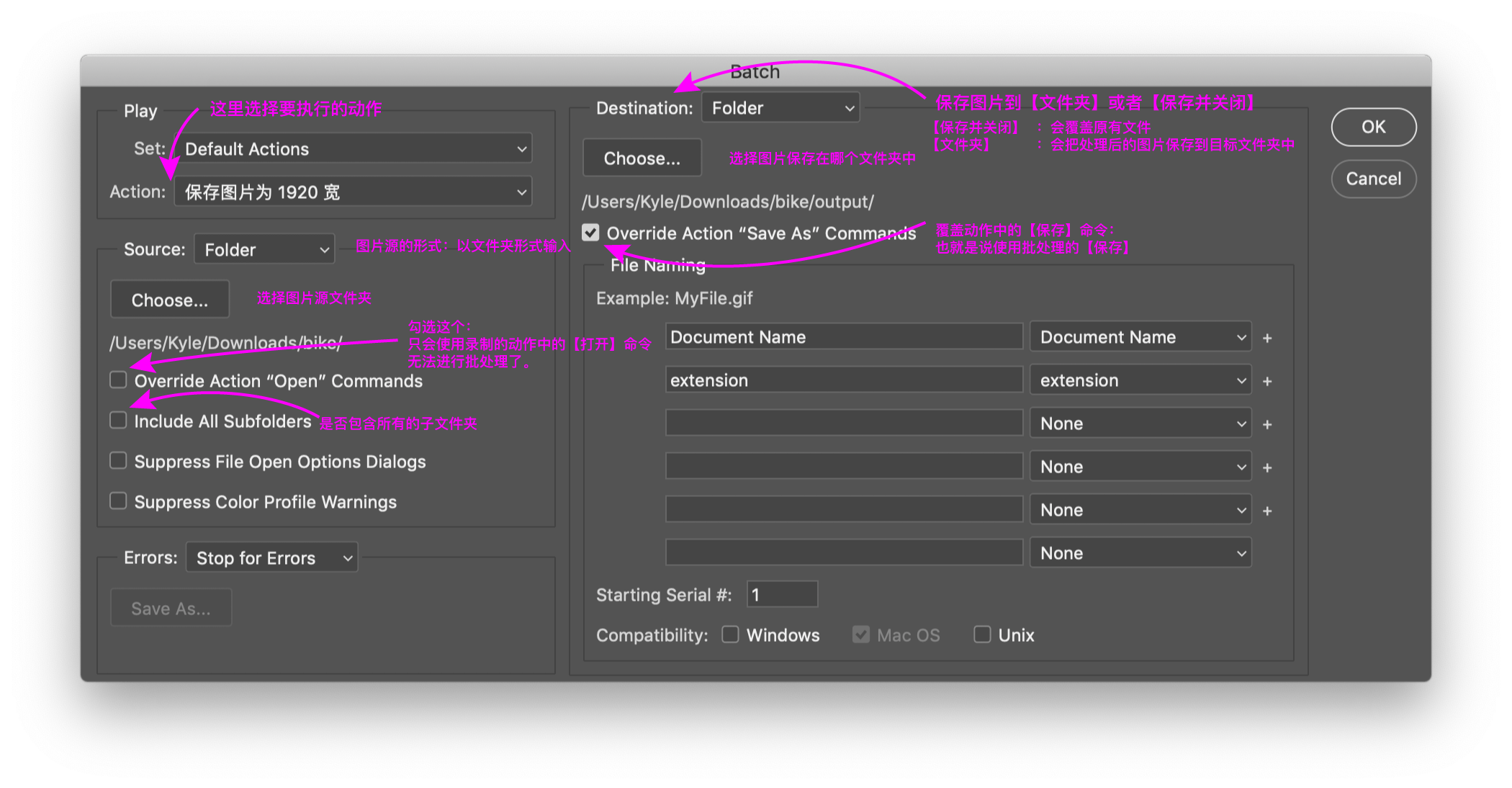
Task: Click plus icon on last file naming row
Action: 1267,552
